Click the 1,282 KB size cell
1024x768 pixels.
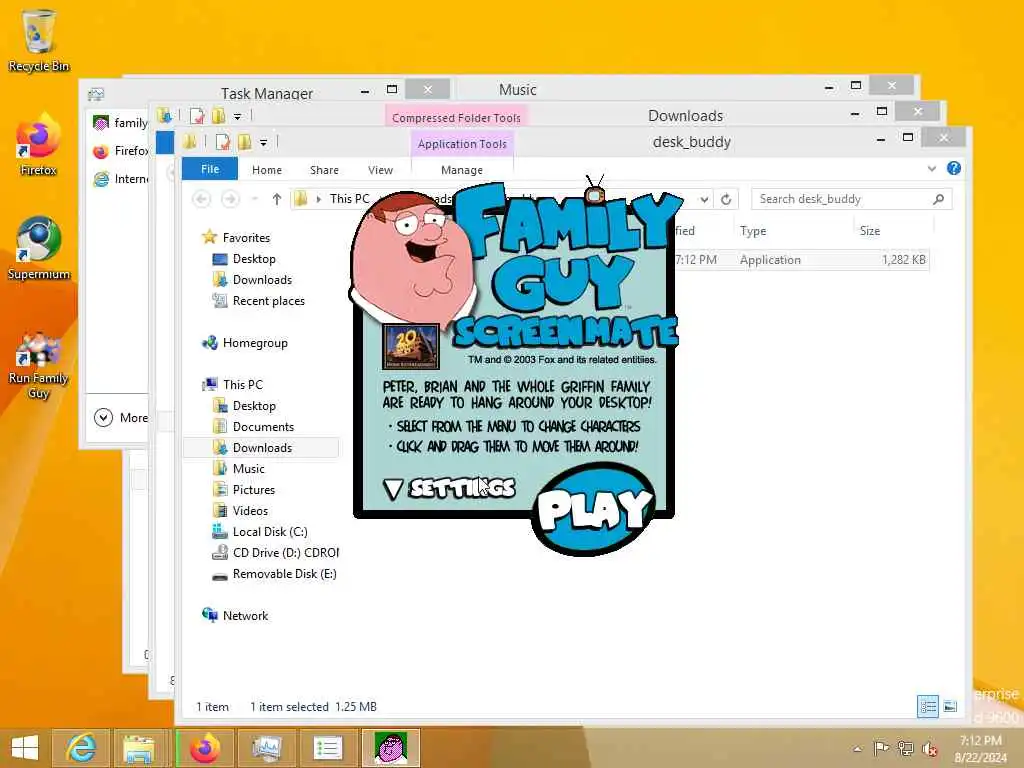903,259
